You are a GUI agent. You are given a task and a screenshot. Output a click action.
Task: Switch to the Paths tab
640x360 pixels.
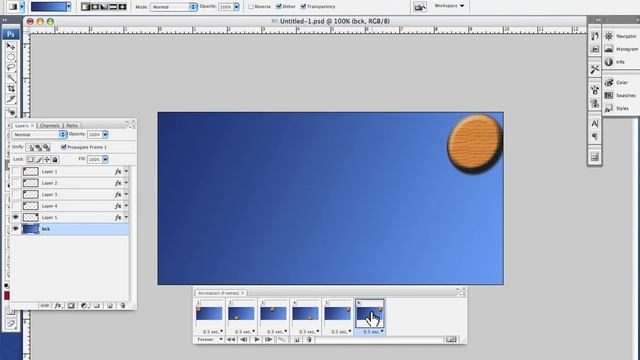(72, 126)
